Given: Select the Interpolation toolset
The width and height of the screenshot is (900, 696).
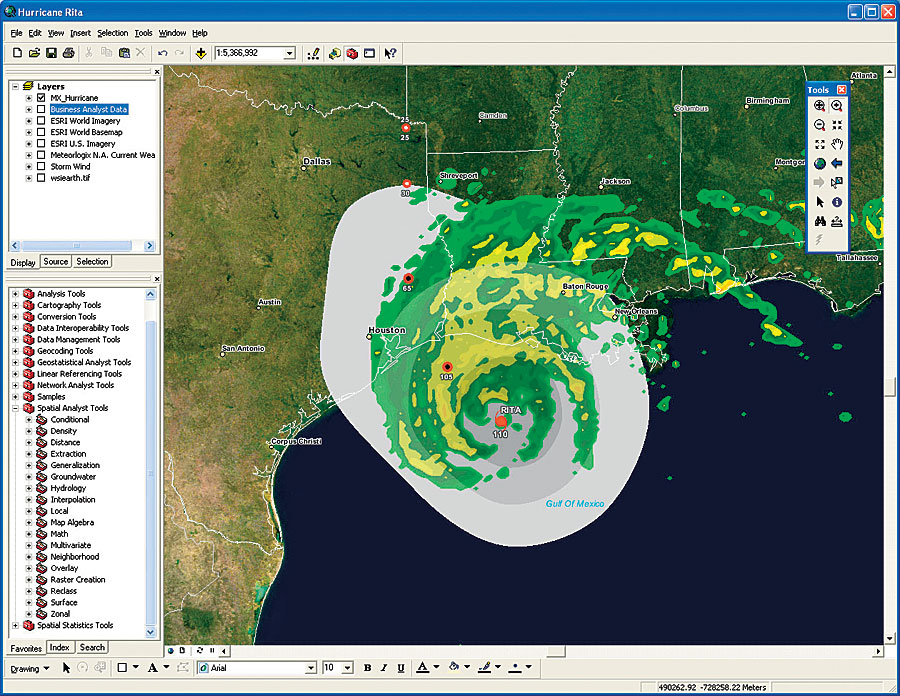Looking at the screenshot, I should click(x=72, y=499).
